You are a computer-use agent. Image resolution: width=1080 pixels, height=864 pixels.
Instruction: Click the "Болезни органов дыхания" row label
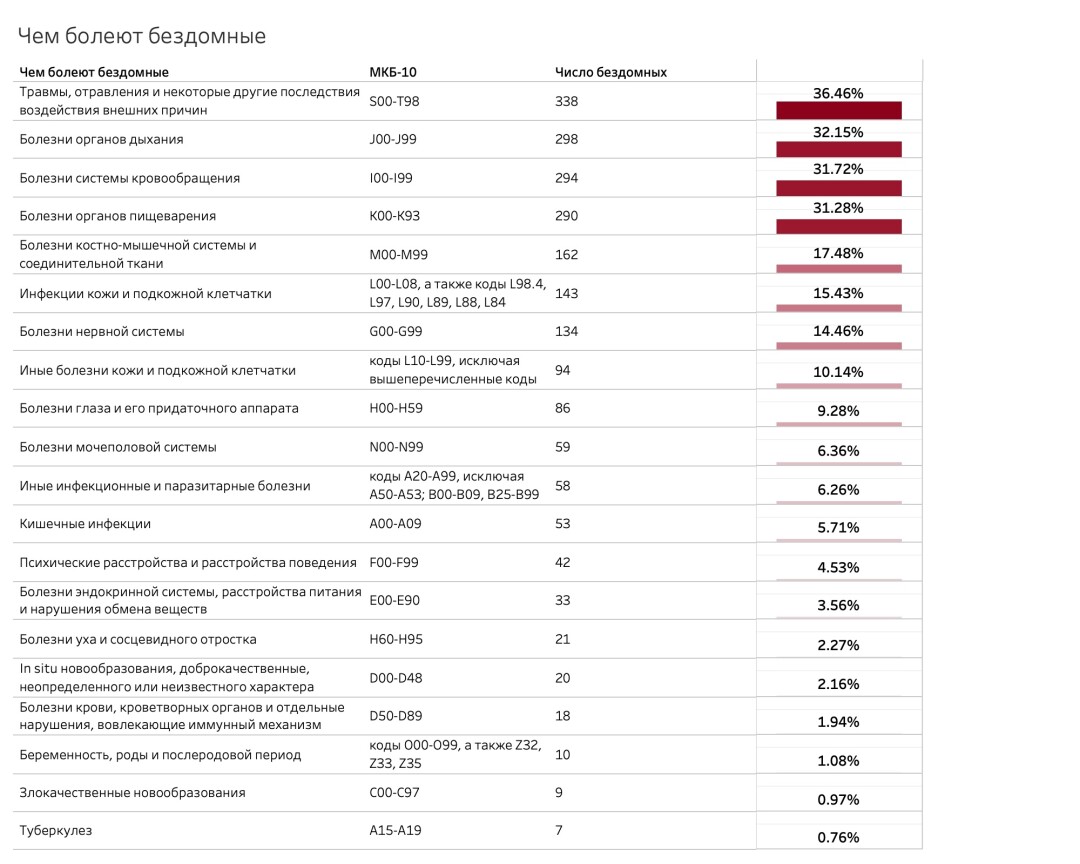click(101, 139)
